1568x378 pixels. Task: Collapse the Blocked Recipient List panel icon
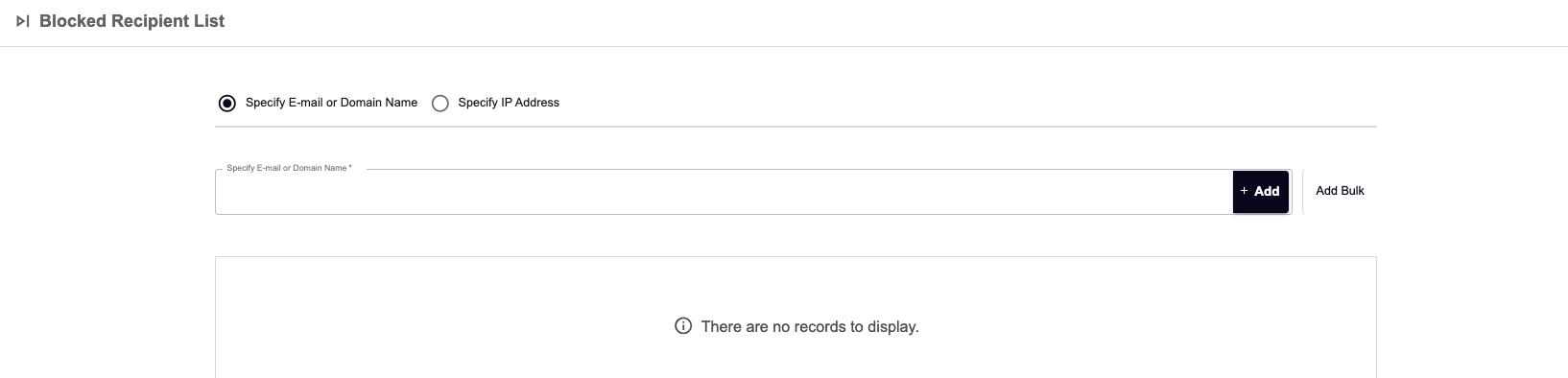coord(23,21)
